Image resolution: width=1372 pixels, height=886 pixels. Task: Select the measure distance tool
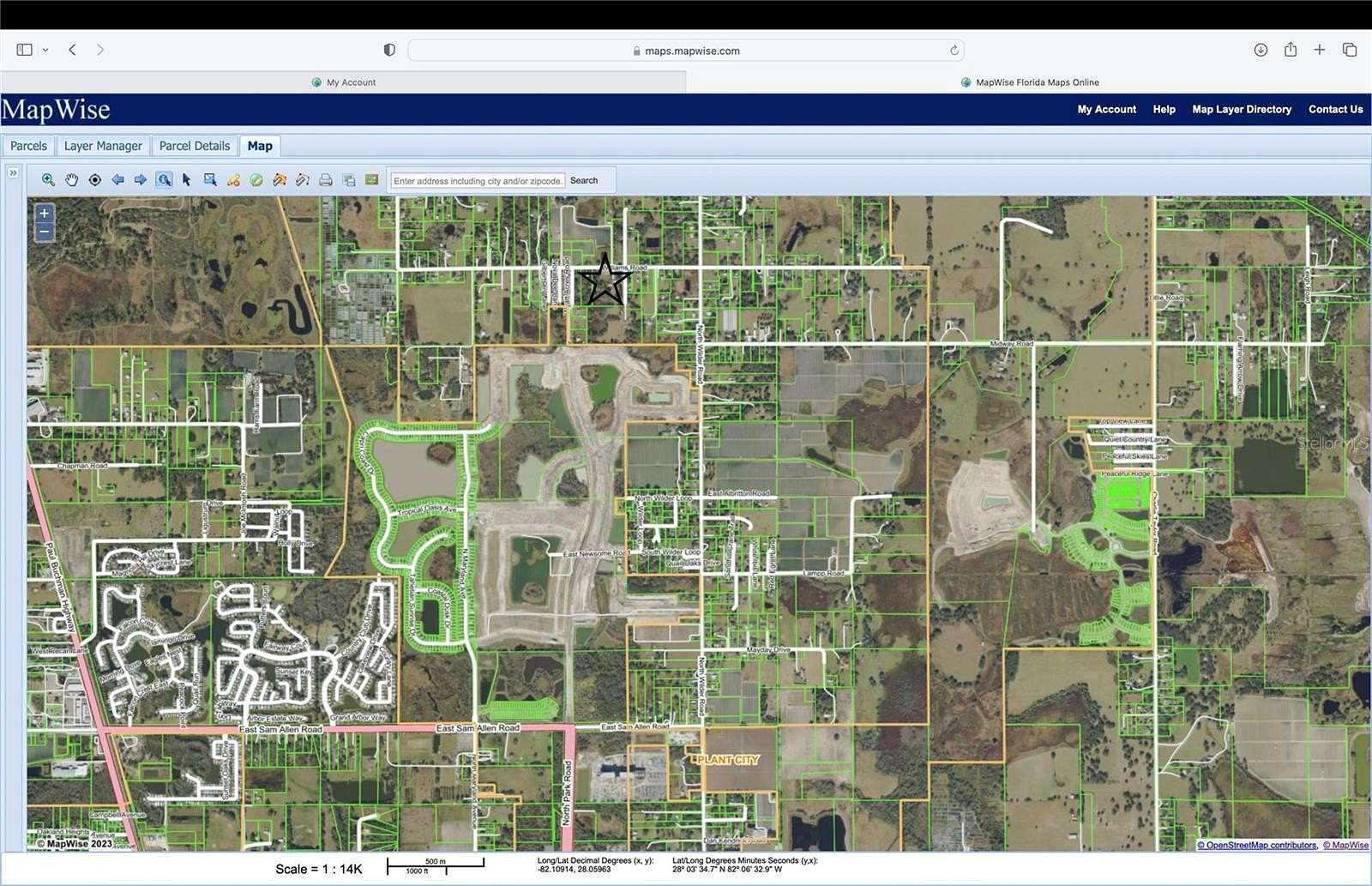coord(302,180)
